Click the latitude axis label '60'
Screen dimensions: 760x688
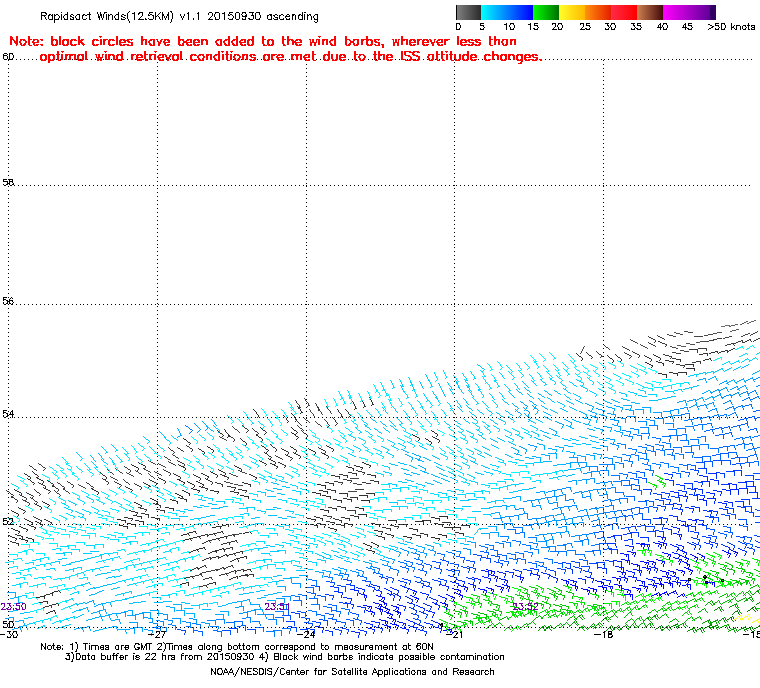(x=8, y=57)
